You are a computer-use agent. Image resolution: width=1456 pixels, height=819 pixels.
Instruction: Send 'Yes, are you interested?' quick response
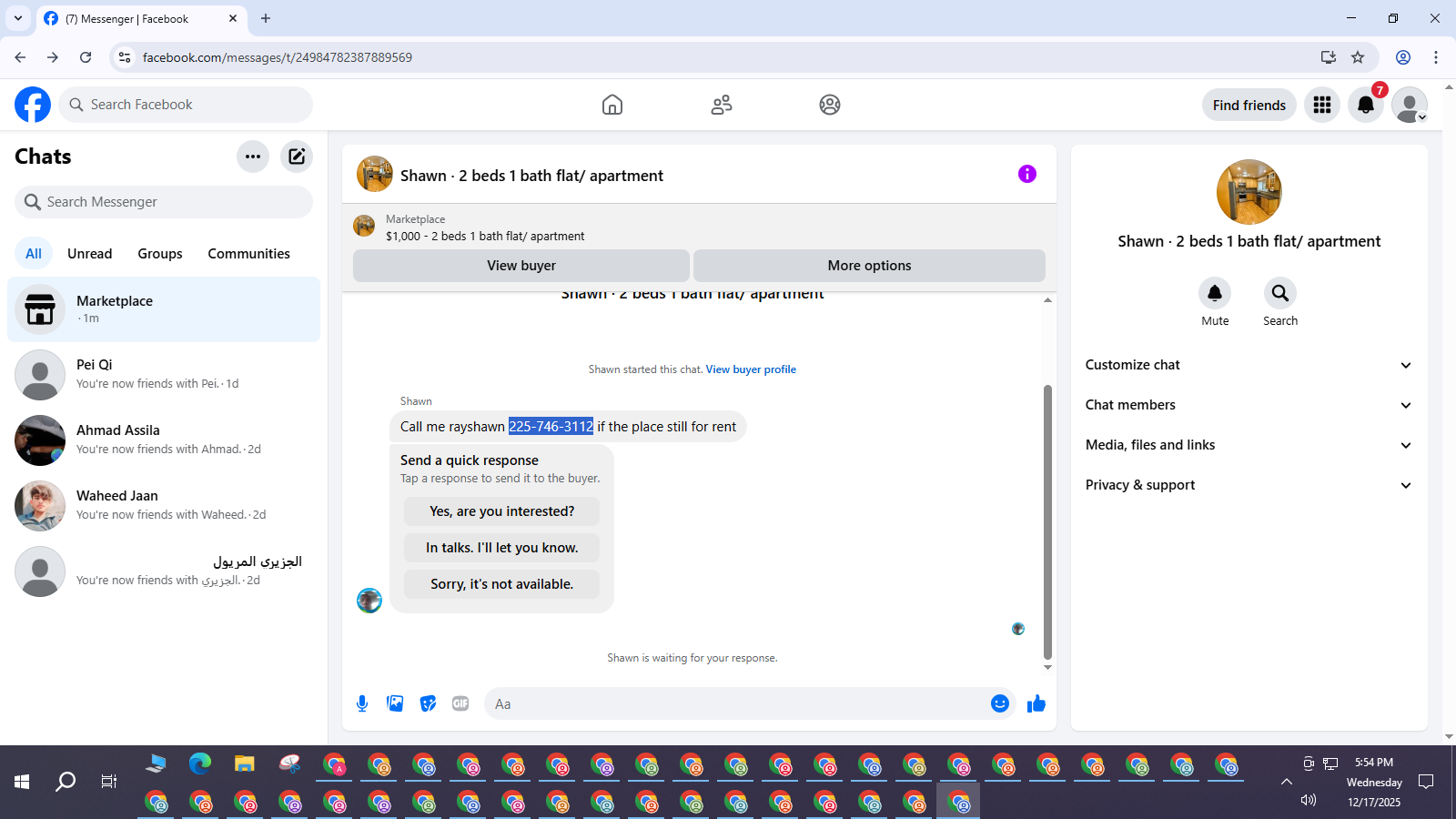[x=502, y=511]
